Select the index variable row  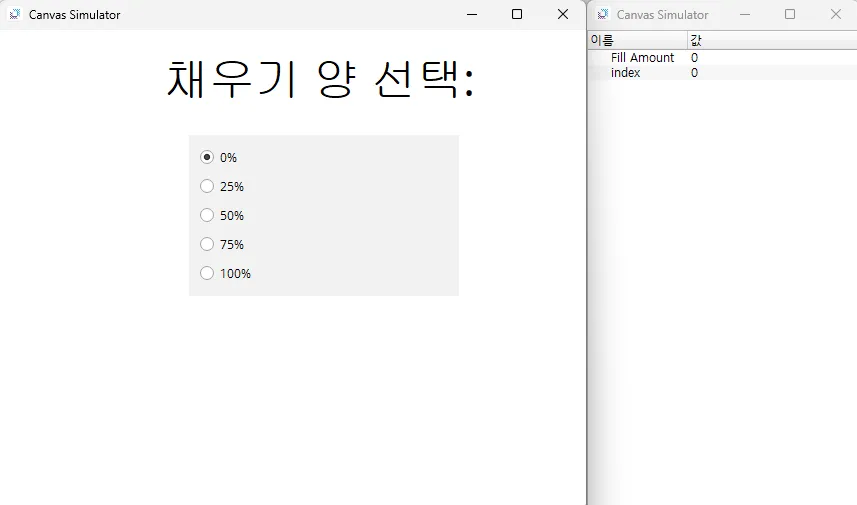(626, 73)
